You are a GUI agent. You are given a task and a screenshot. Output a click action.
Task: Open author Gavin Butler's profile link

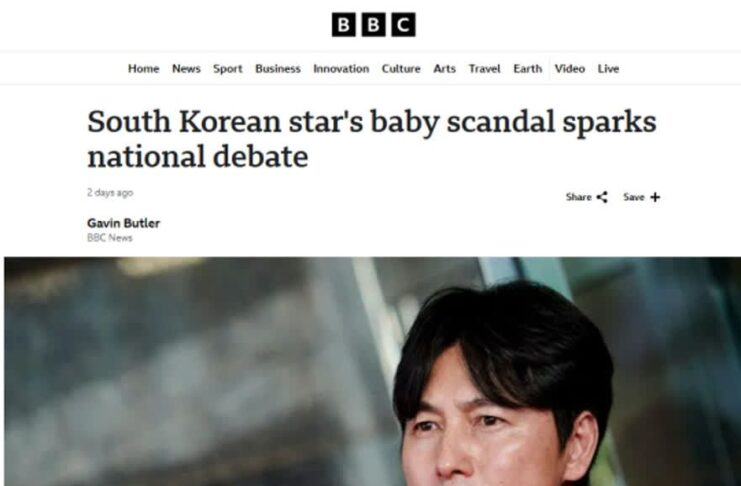(123, 223)
